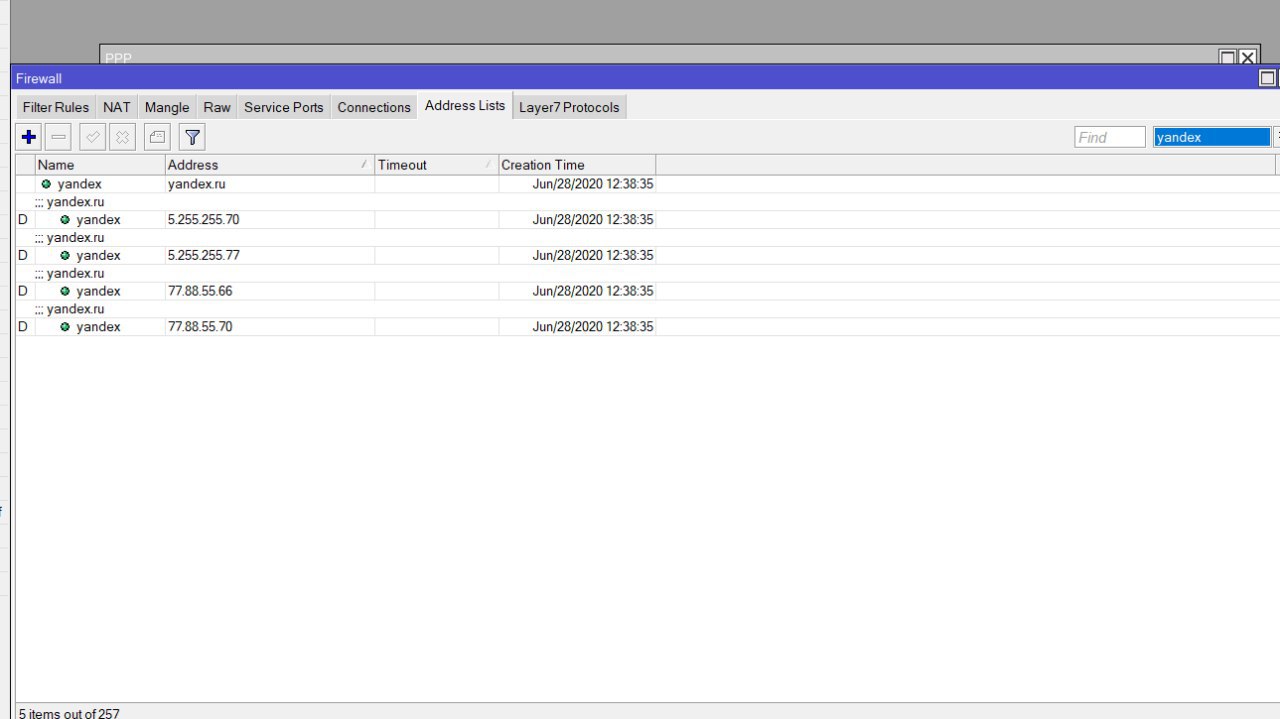
Task: Select row with address 5.255.255.70
Action: (x=646, y=220)
